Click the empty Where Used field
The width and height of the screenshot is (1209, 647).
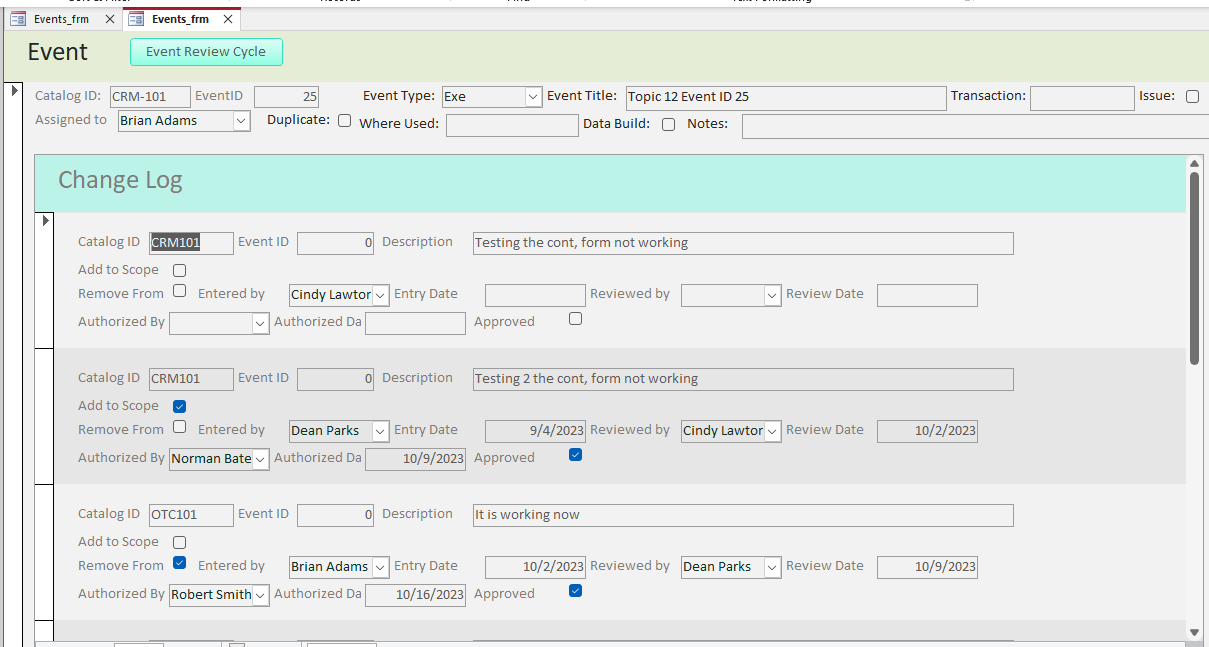coord(512,125)
